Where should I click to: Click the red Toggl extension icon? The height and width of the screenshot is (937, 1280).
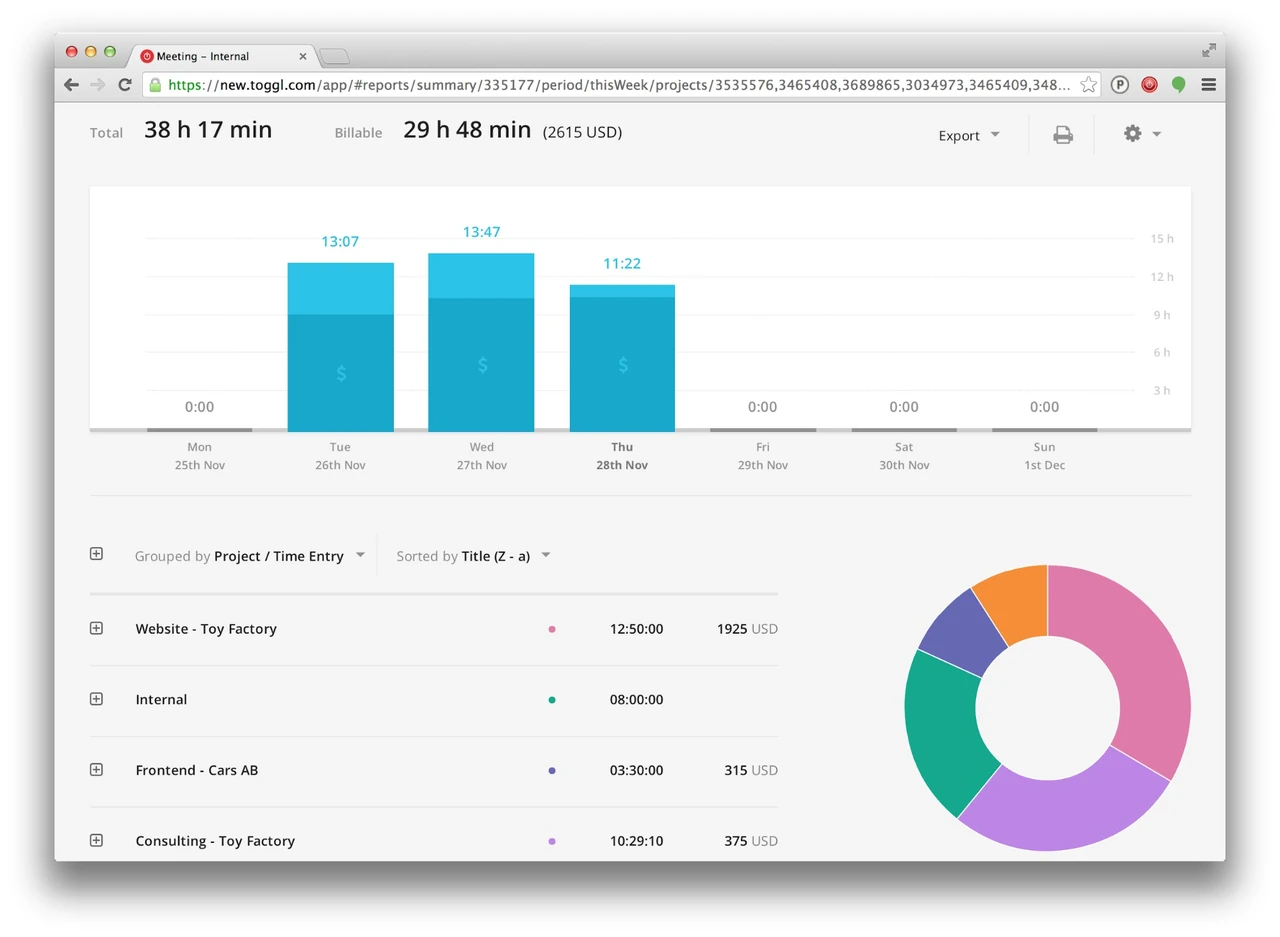(x=1150, y=85)
